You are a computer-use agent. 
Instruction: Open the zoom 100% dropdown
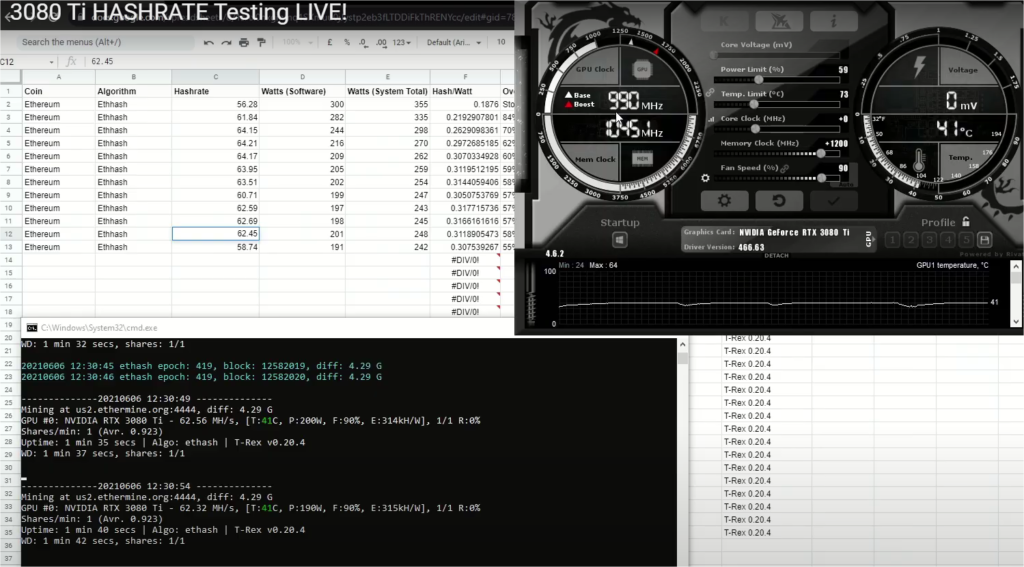pyautogui.click(x=296, y=42)
